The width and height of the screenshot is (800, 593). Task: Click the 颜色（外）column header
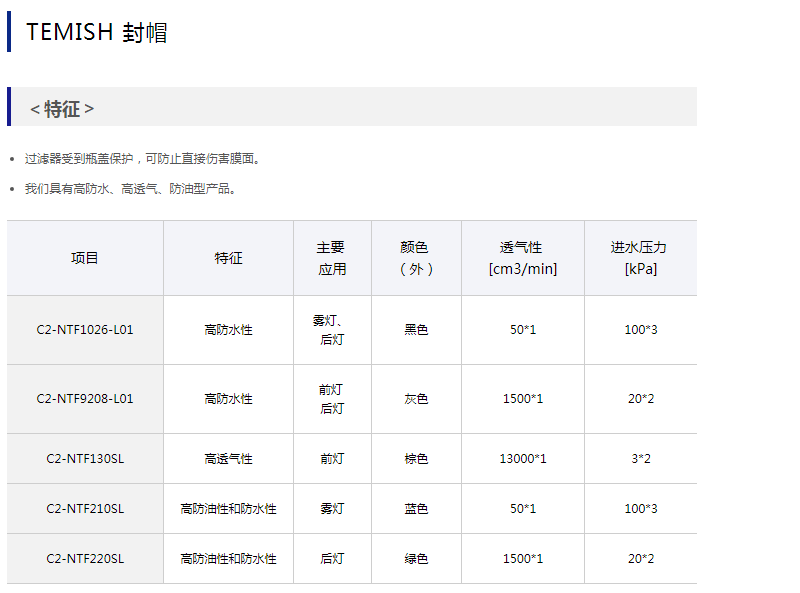coord(416,258)
